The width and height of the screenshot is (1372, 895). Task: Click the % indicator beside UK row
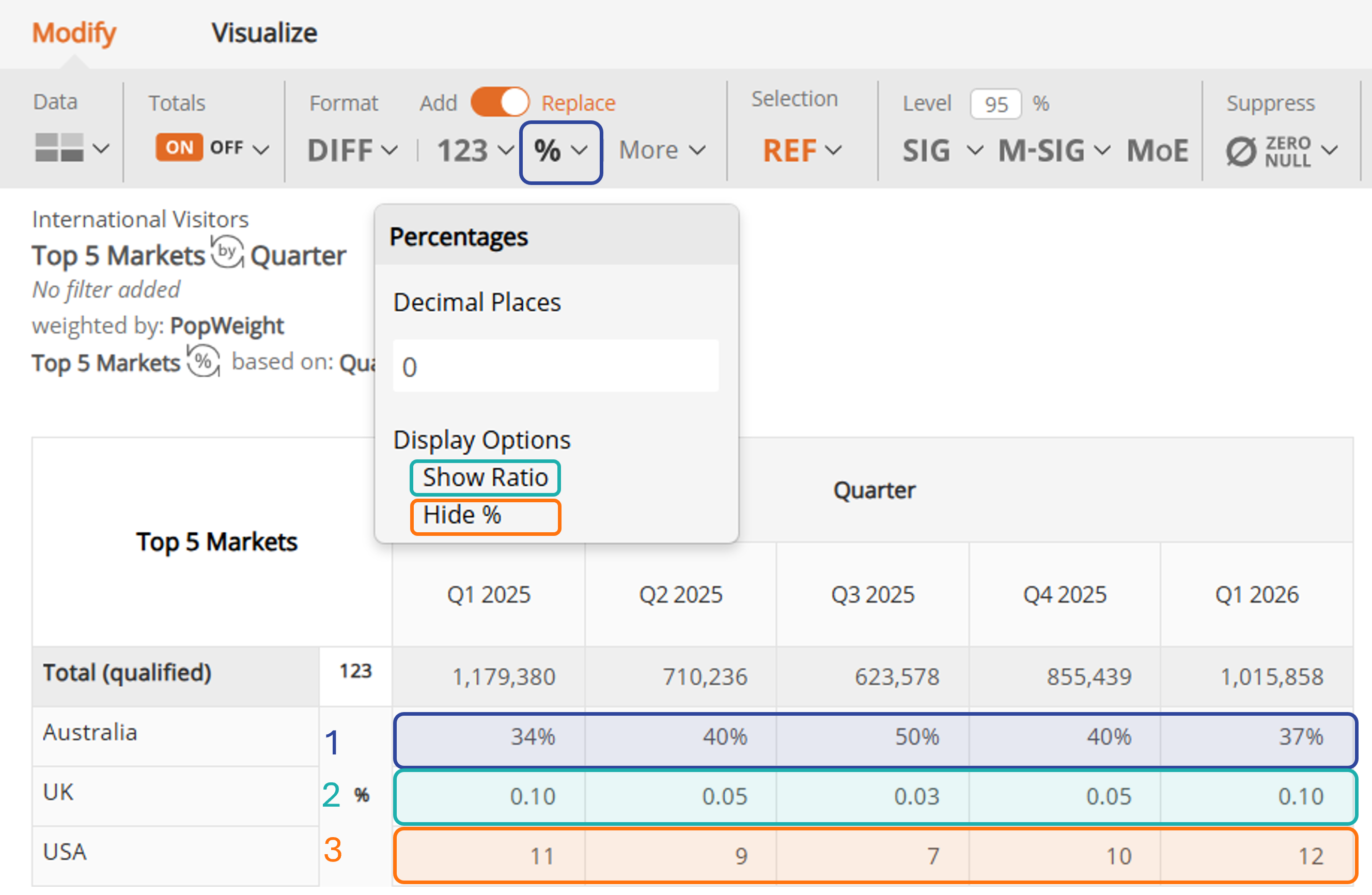362,795
